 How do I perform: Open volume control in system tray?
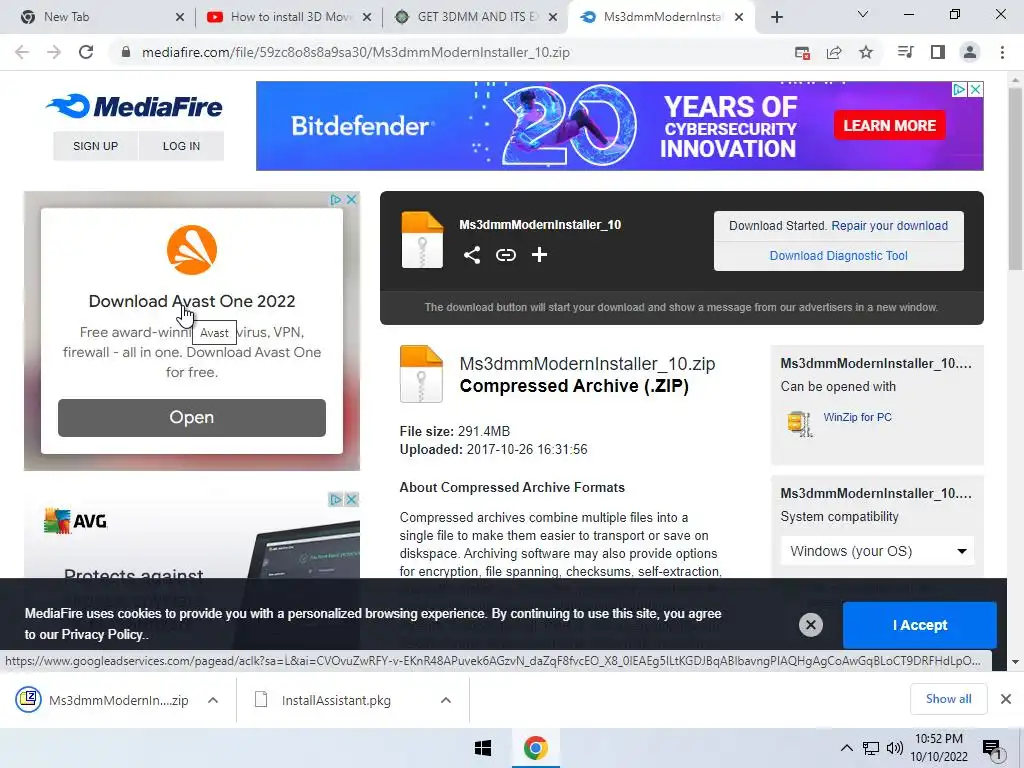(895, 748)
